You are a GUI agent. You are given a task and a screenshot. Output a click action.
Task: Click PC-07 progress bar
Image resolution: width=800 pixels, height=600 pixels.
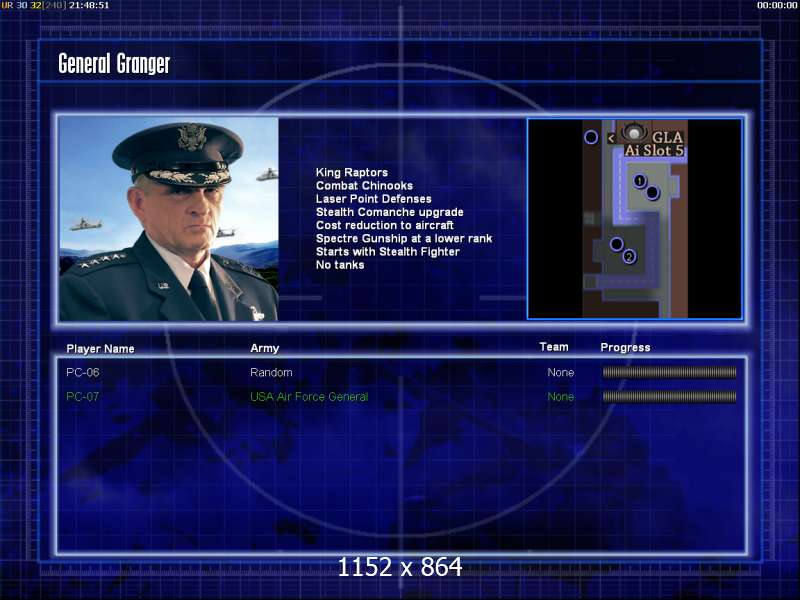coord(669,396)
